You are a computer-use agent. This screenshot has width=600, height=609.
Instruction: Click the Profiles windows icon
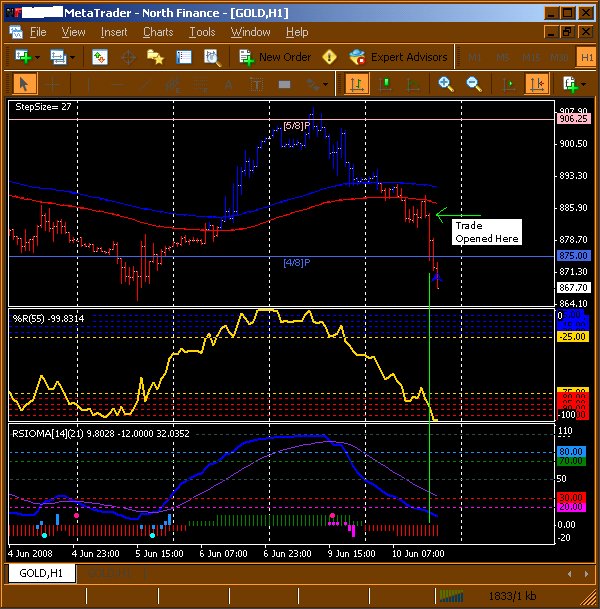(58, 57)
